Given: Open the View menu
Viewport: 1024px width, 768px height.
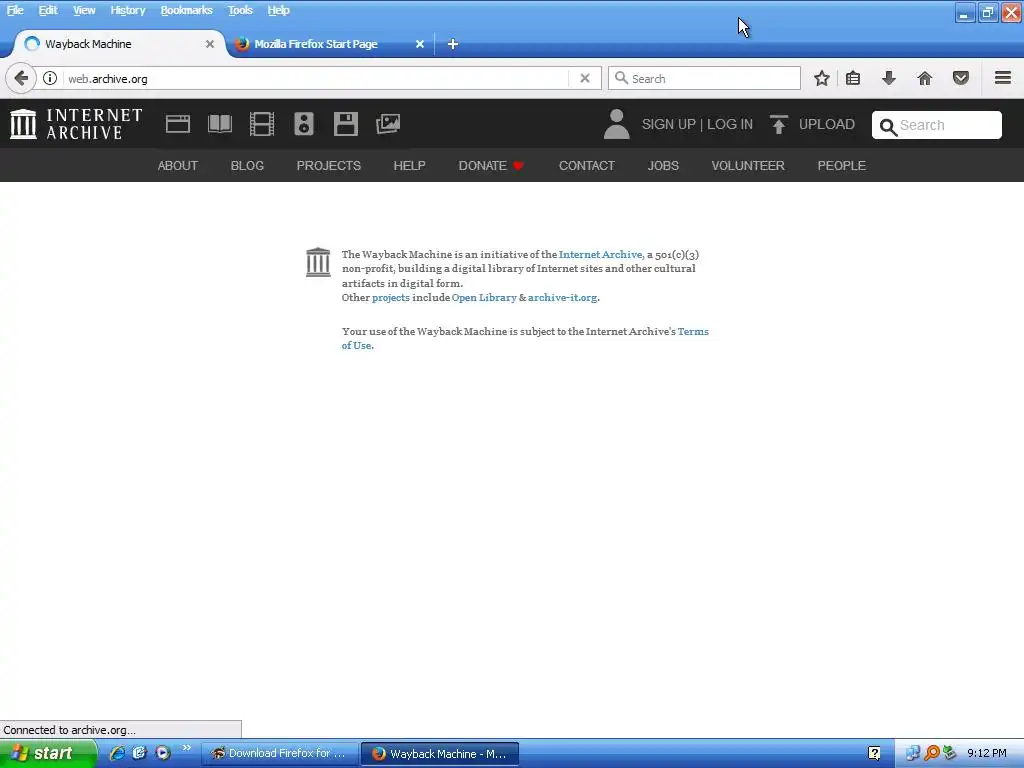Looking at the screenshot, I should coord(84,10).
